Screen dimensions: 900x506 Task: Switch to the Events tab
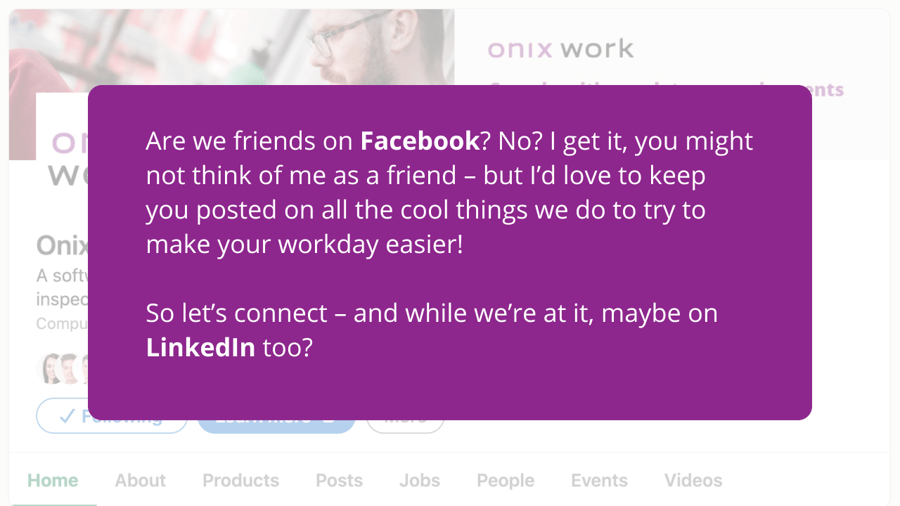(599, 480)
